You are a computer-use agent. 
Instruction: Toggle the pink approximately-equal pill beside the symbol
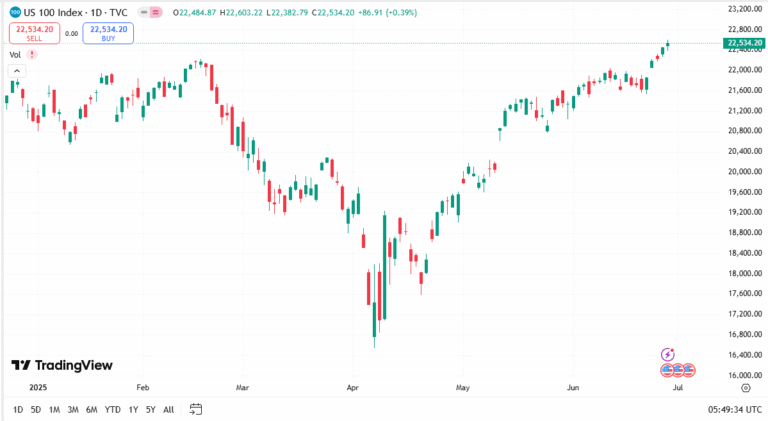click(x=158, y=12)
